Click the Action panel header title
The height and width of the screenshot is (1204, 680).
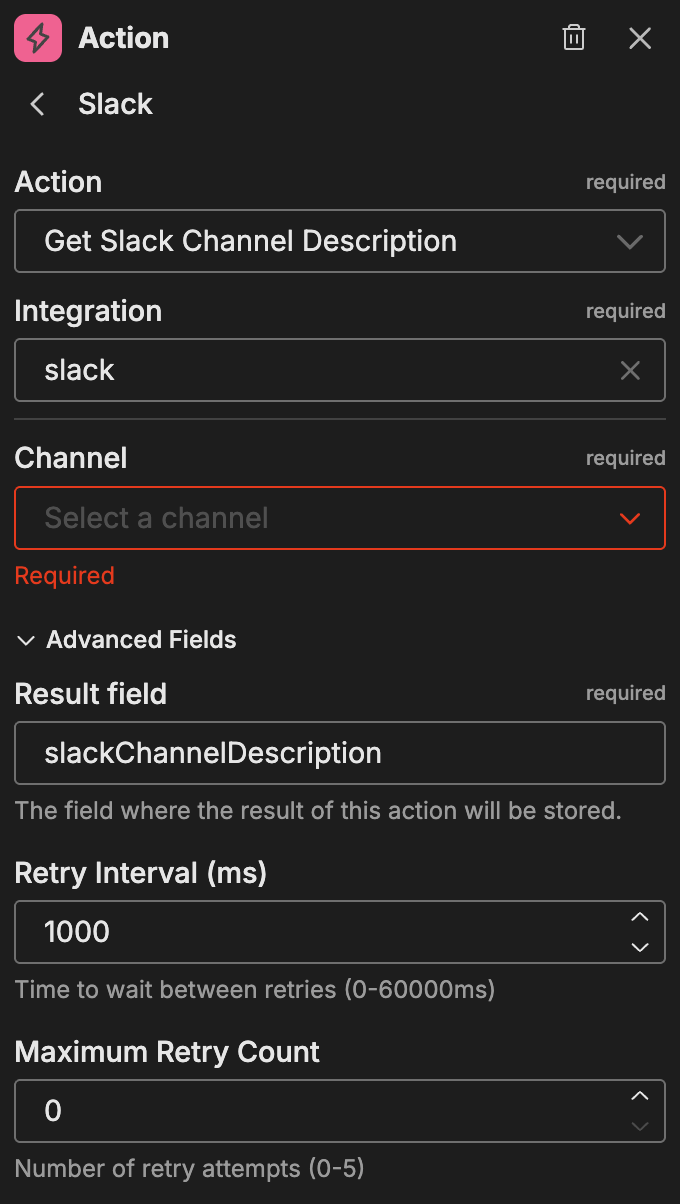(123, 38)
